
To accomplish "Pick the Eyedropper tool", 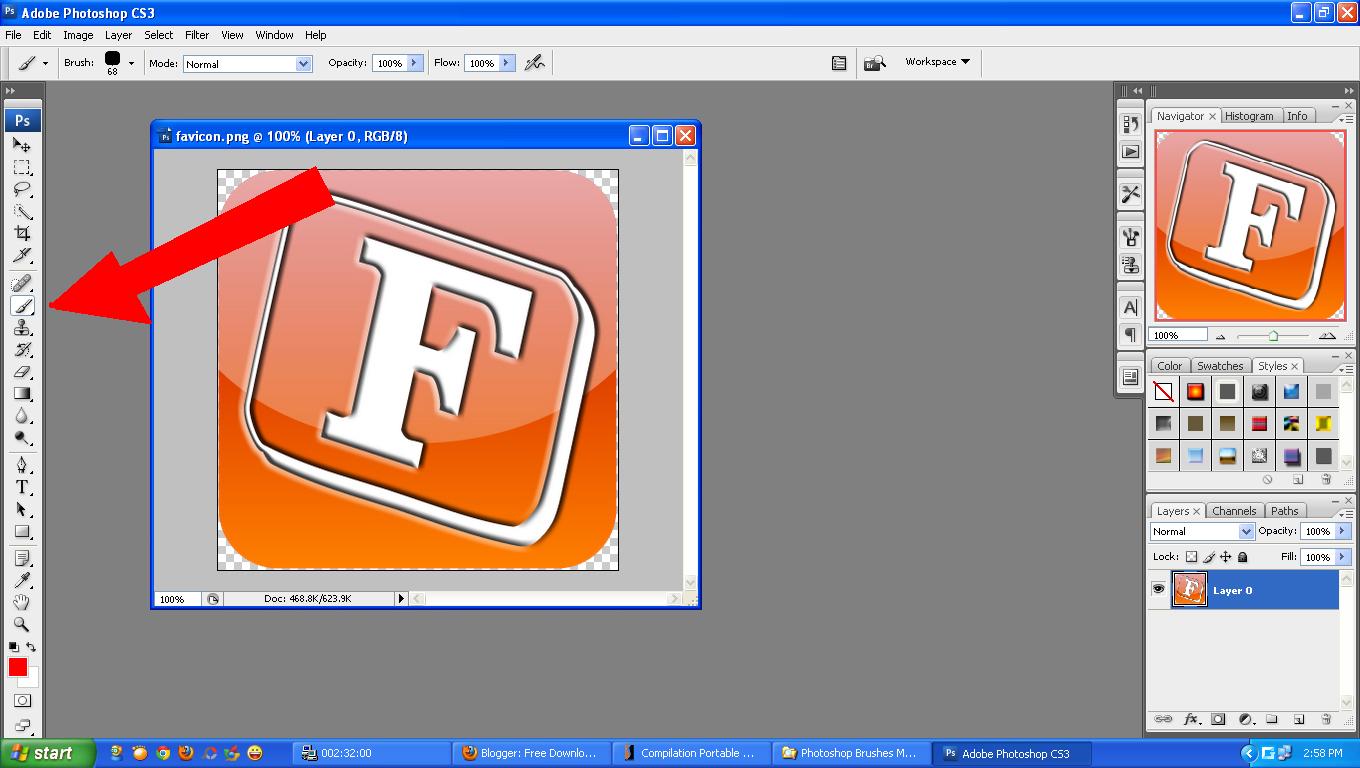I will pos(22,580).
